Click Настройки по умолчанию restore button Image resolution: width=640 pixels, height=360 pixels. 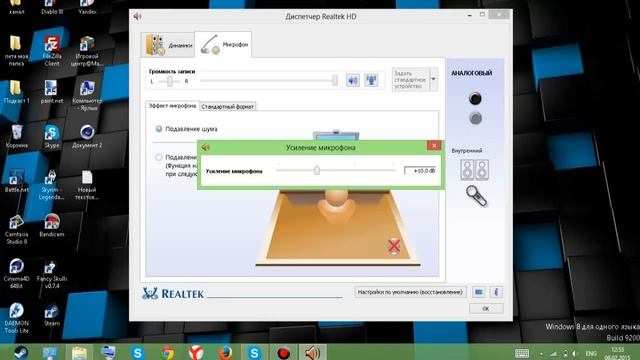(x=410, y=292)
